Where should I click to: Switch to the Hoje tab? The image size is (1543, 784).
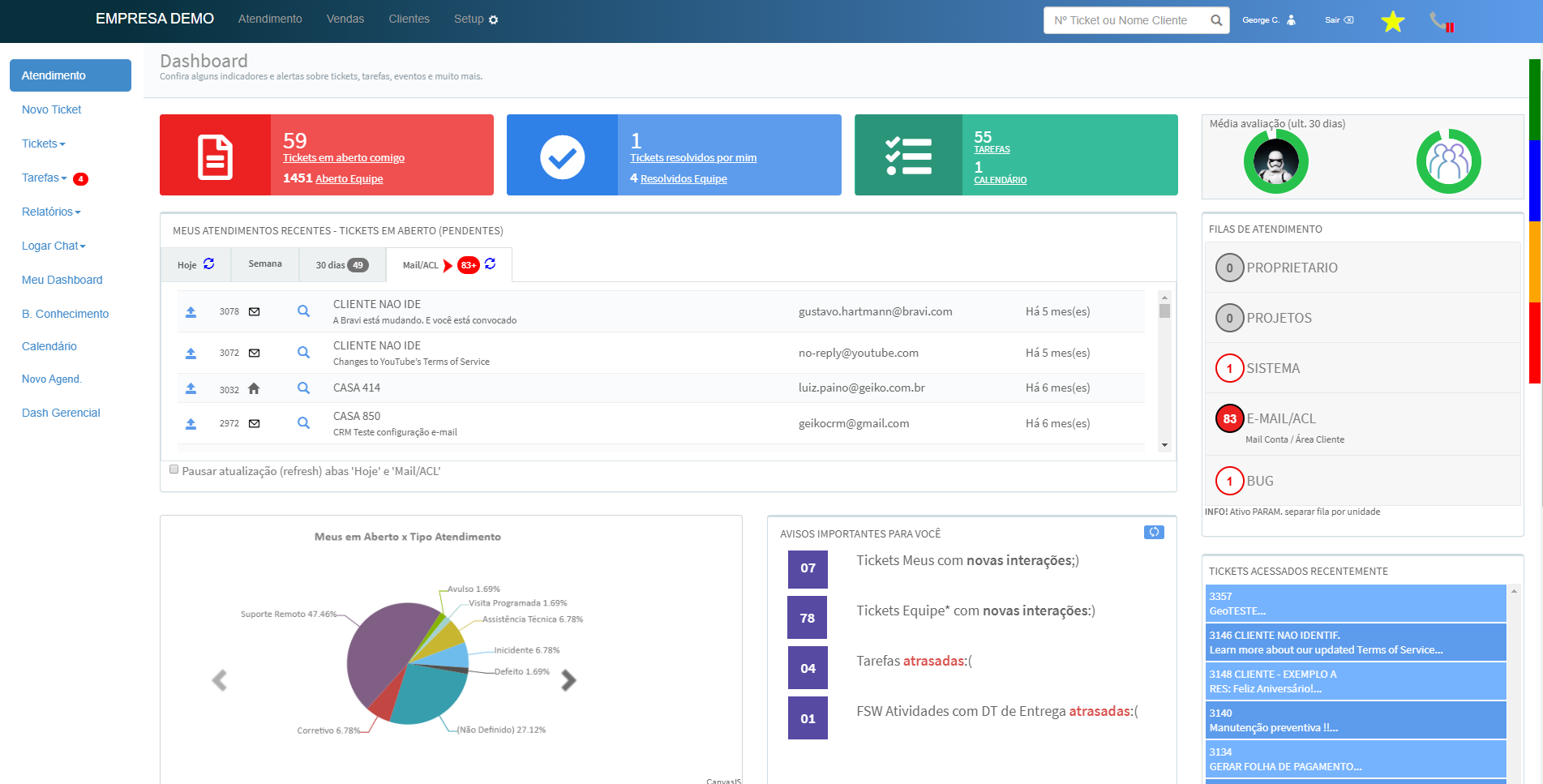(195, 264)
